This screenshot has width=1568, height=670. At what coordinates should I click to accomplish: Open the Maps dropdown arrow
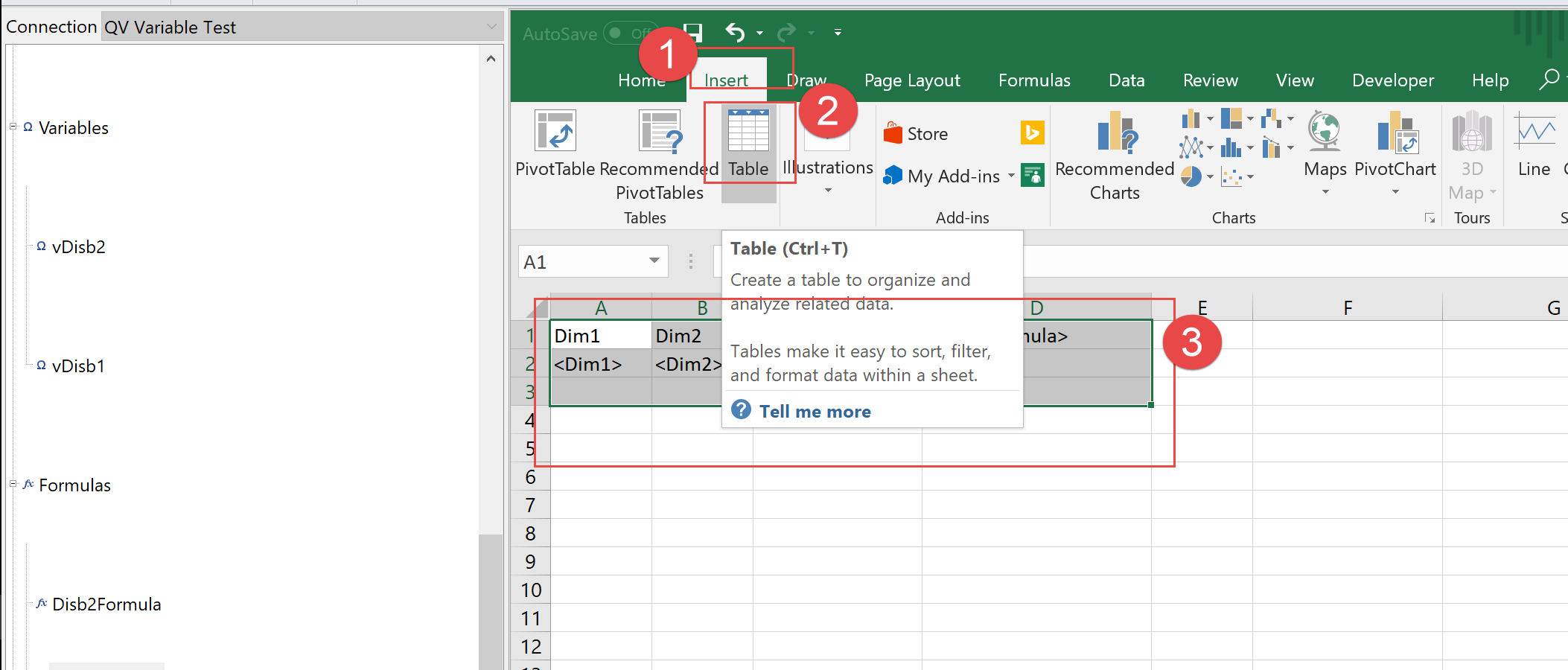coord(1325,192)
